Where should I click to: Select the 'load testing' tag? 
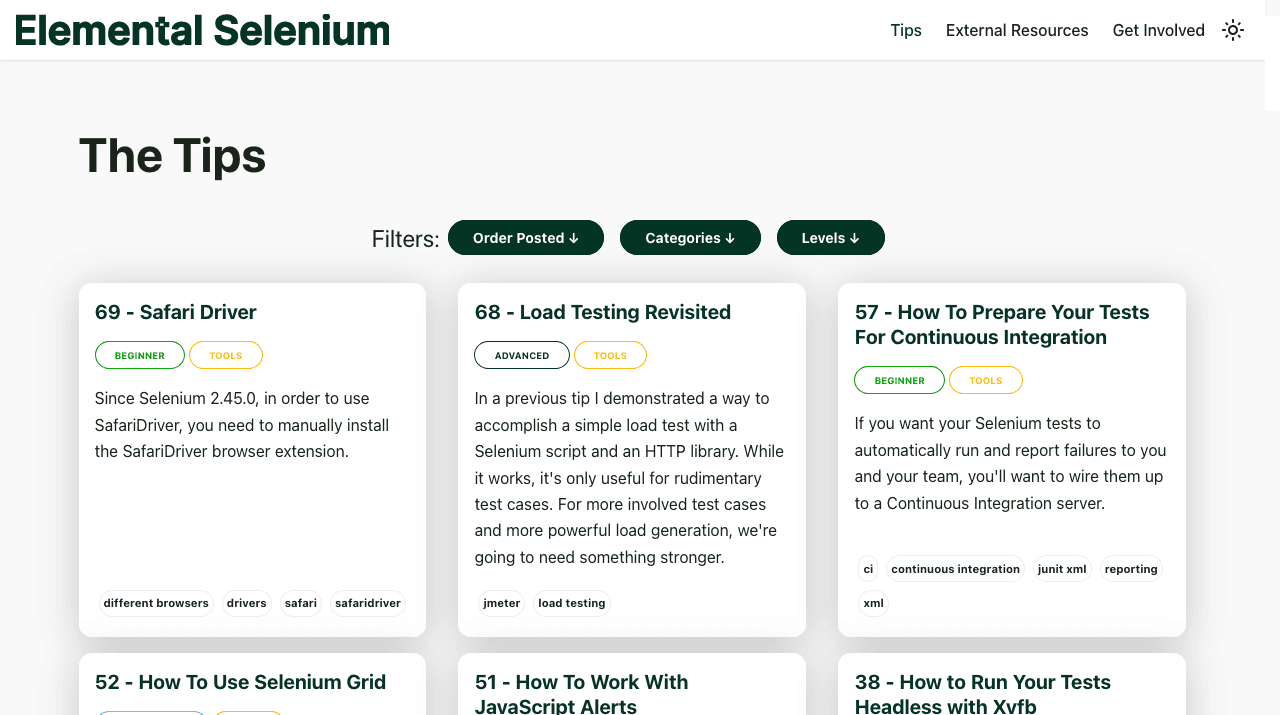coord(572,603)
